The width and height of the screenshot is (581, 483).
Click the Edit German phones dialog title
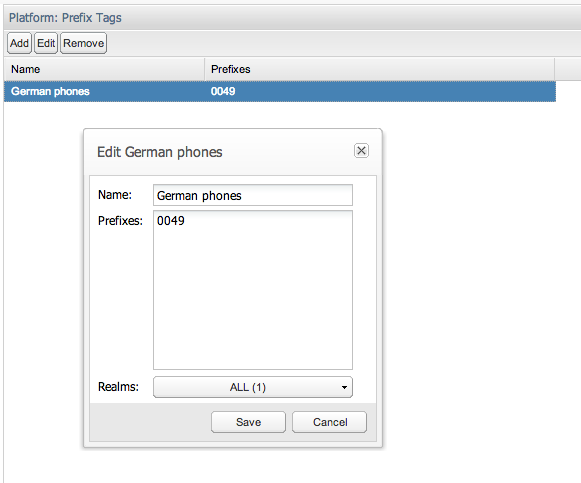(x=160, y=152)
